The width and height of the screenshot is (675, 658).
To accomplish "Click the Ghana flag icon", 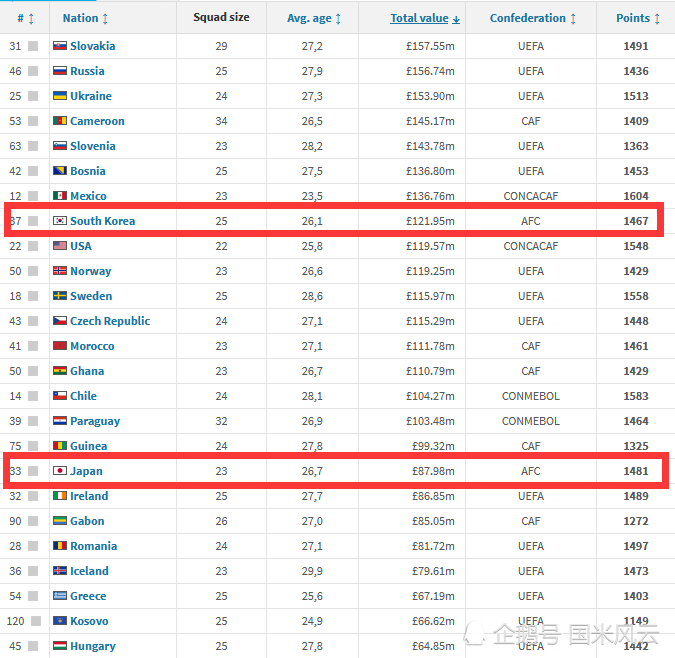I will click(x=60, y=371).
